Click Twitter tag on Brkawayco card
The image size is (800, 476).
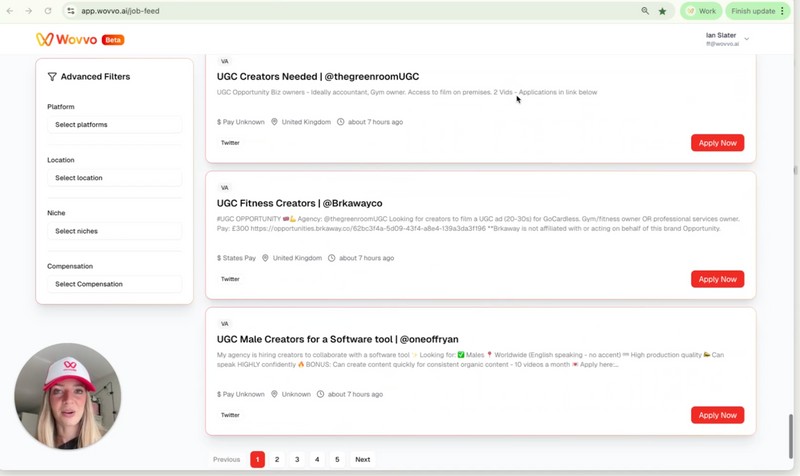pyautogui.click(x=230, y=279)
